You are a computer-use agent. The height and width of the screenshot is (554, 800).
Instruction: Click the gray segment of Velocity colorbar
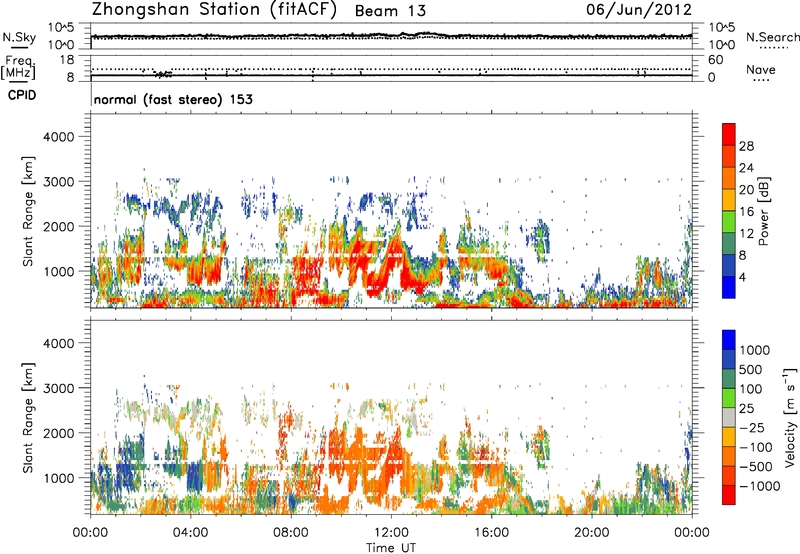point(729,417)
